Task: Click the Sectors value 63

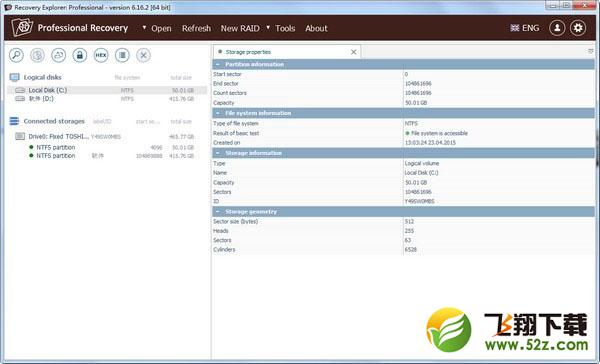Action: (408, 240)
